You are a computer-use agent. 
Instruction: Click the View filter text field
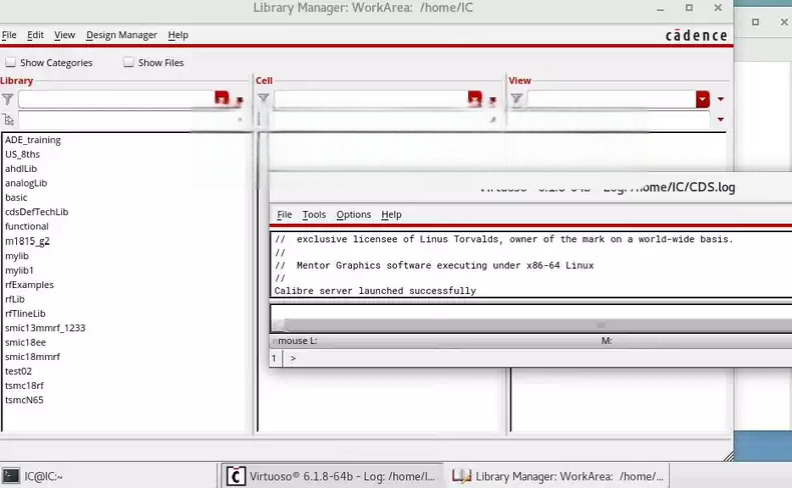[x=611, y=99]
